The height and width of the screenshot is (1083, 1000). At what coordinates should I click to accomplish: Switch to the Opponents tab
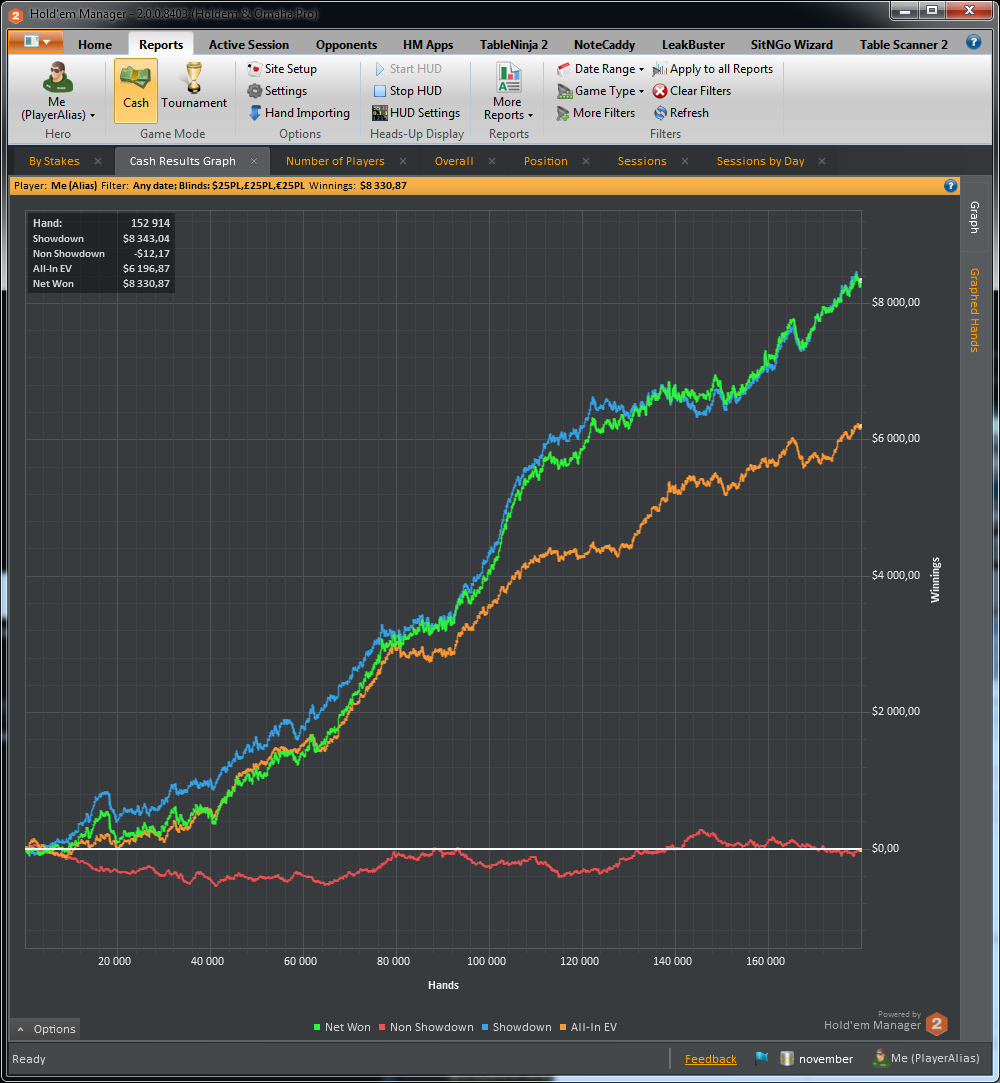click(x=347, y=45)
